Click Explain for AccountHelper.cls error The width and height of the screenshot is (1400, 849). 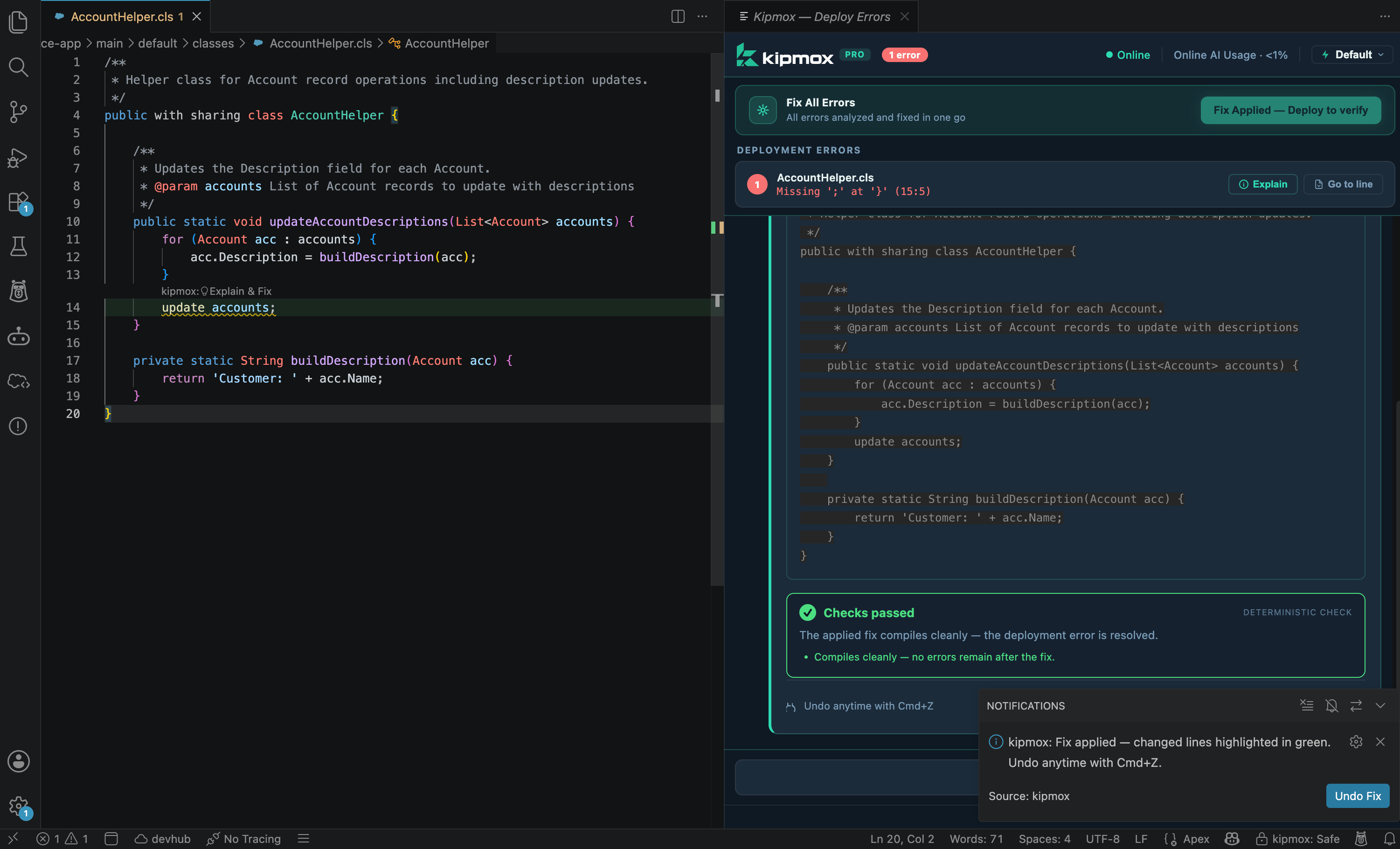pos(1263,184)
